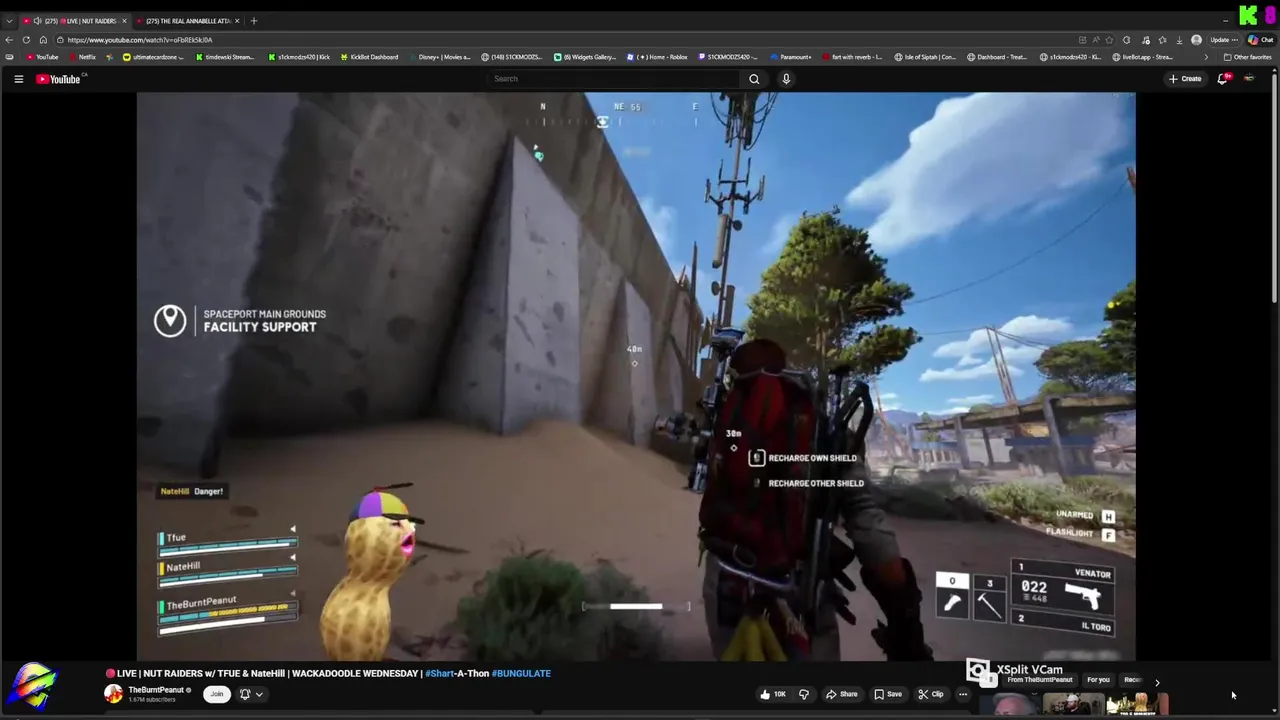Open the tab search chevron dropdown
This screenshot has height=720, width=1280.
(9, 21)
